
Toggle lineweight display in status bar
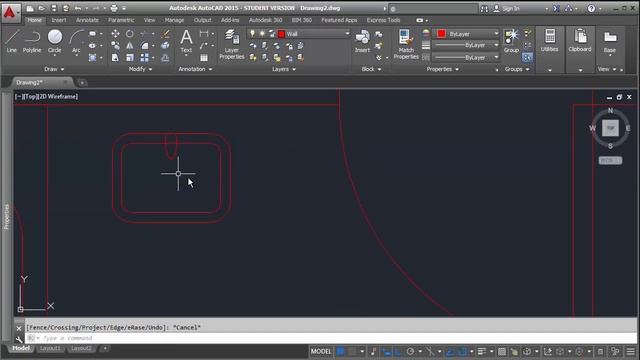coord(482,351)
